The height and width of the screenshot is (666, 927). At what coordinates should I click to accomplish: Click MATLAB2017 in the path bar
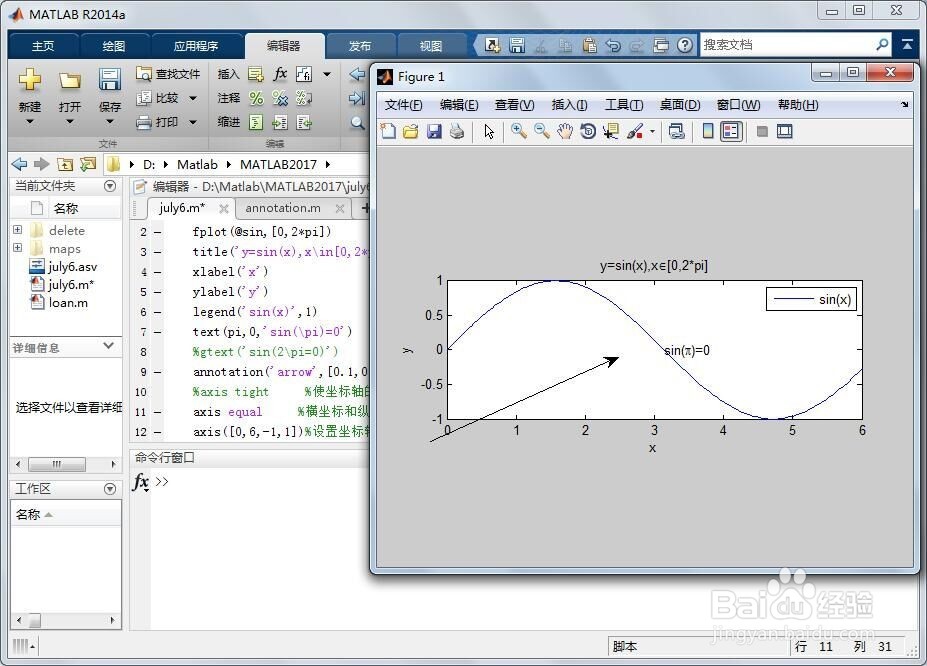point(278,164)
